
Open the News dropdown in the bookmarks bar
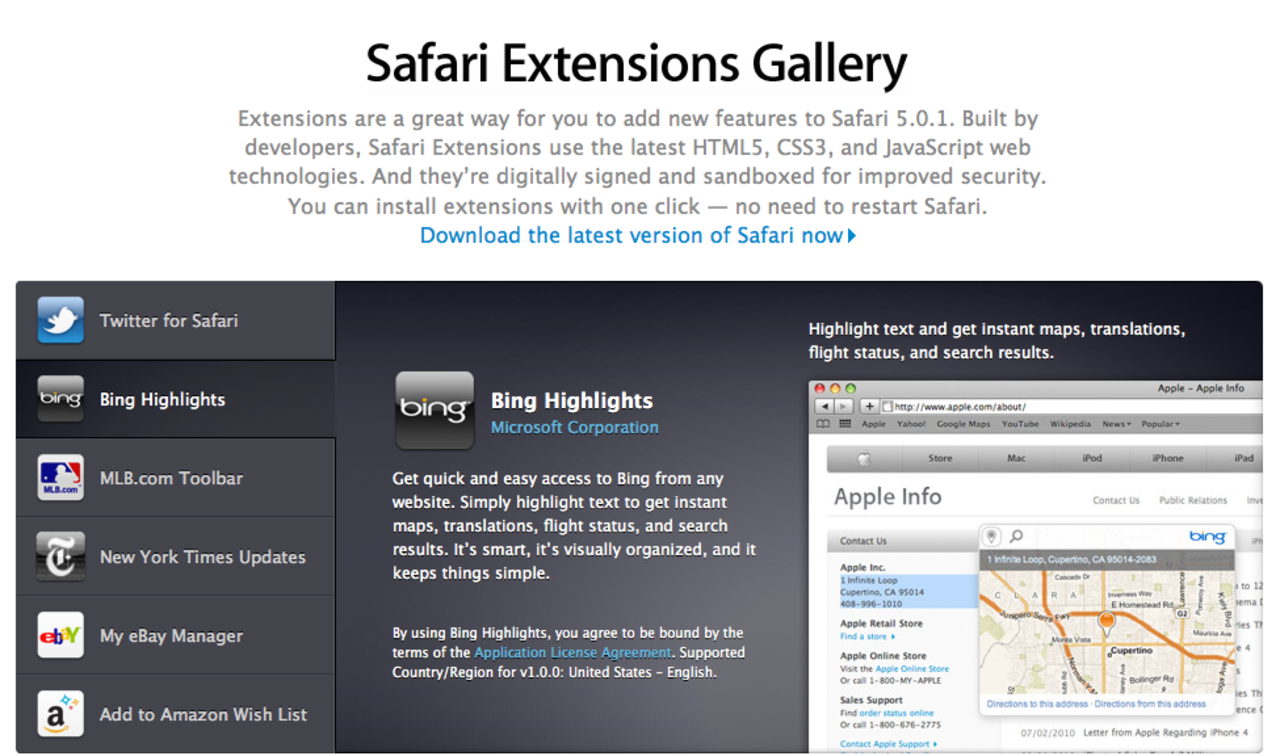coord(1115,423)
